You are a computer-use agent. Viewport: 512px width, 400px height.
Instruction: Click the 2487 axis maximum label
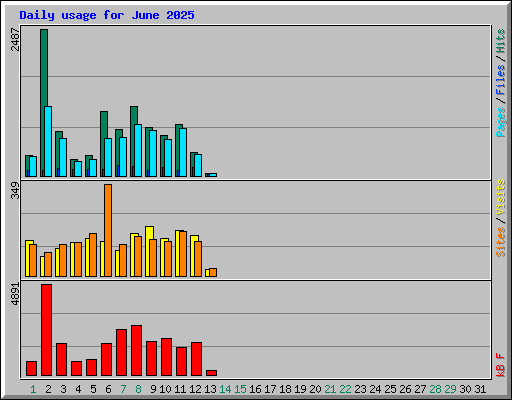click(15, 39)
